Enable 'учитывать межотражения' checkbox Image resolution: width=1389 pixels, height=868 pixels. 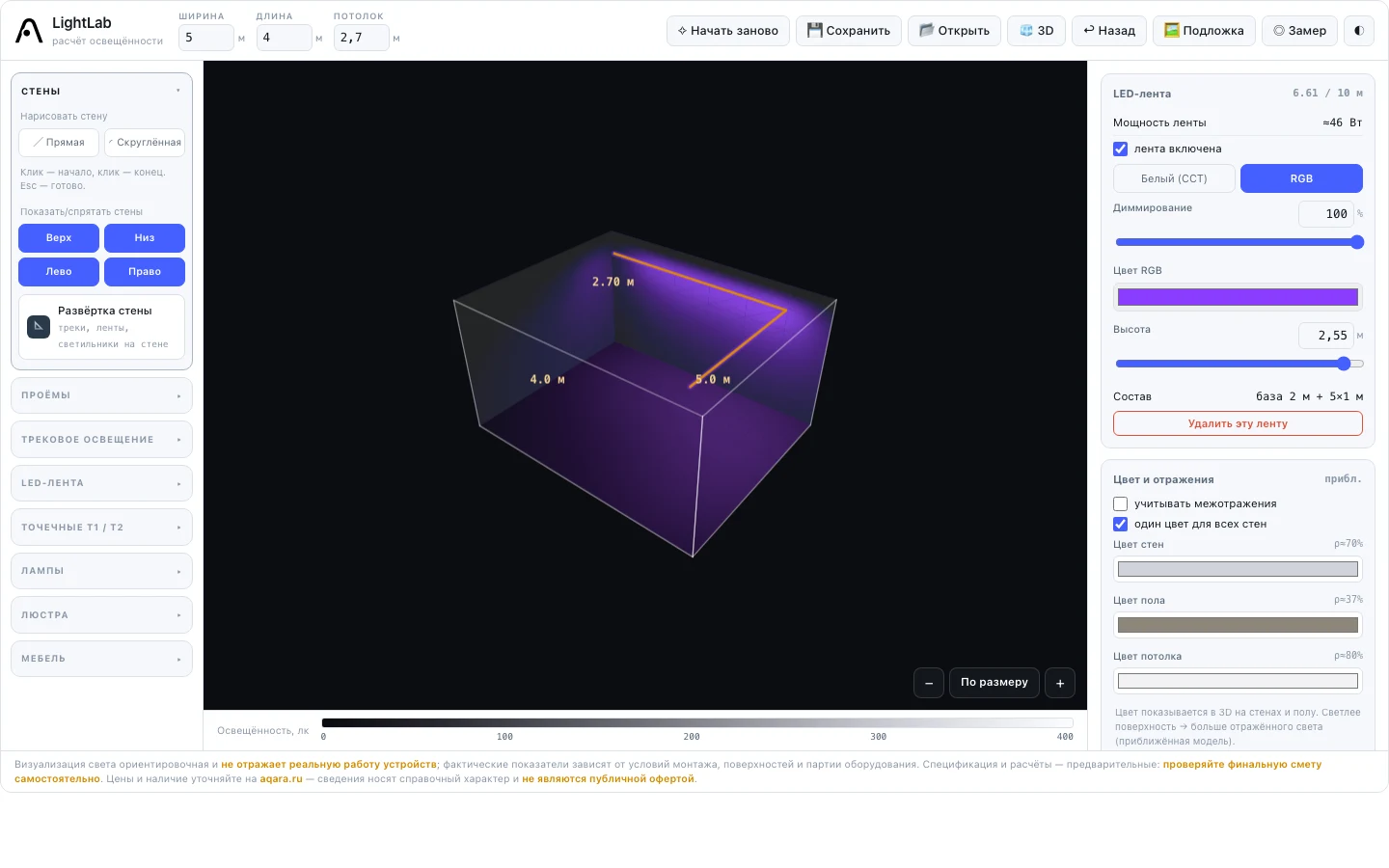pyautogui.click(x=1120, y=503)
